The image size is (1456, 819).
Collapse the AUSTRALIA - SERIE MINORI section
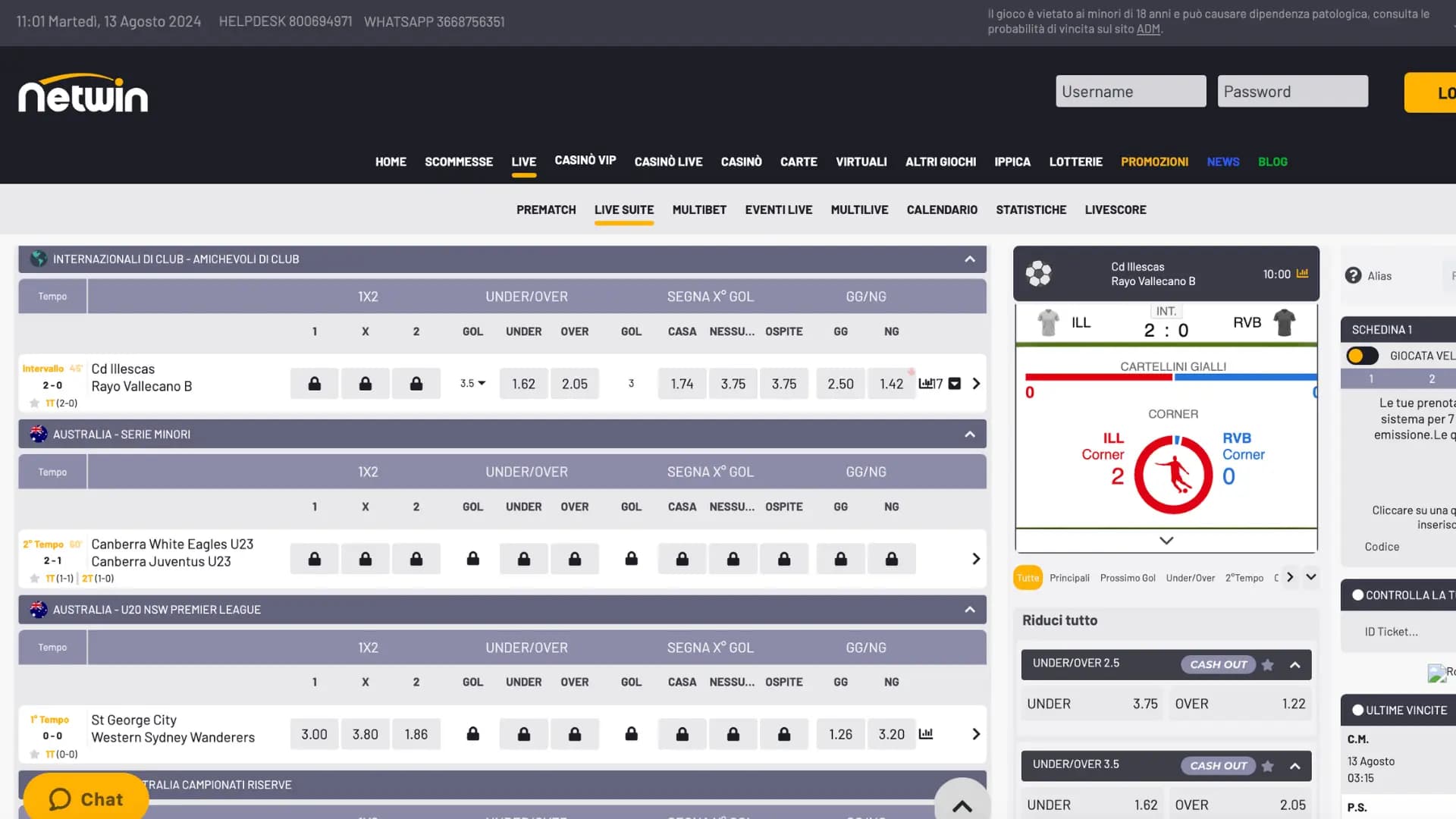pos(969,434)
